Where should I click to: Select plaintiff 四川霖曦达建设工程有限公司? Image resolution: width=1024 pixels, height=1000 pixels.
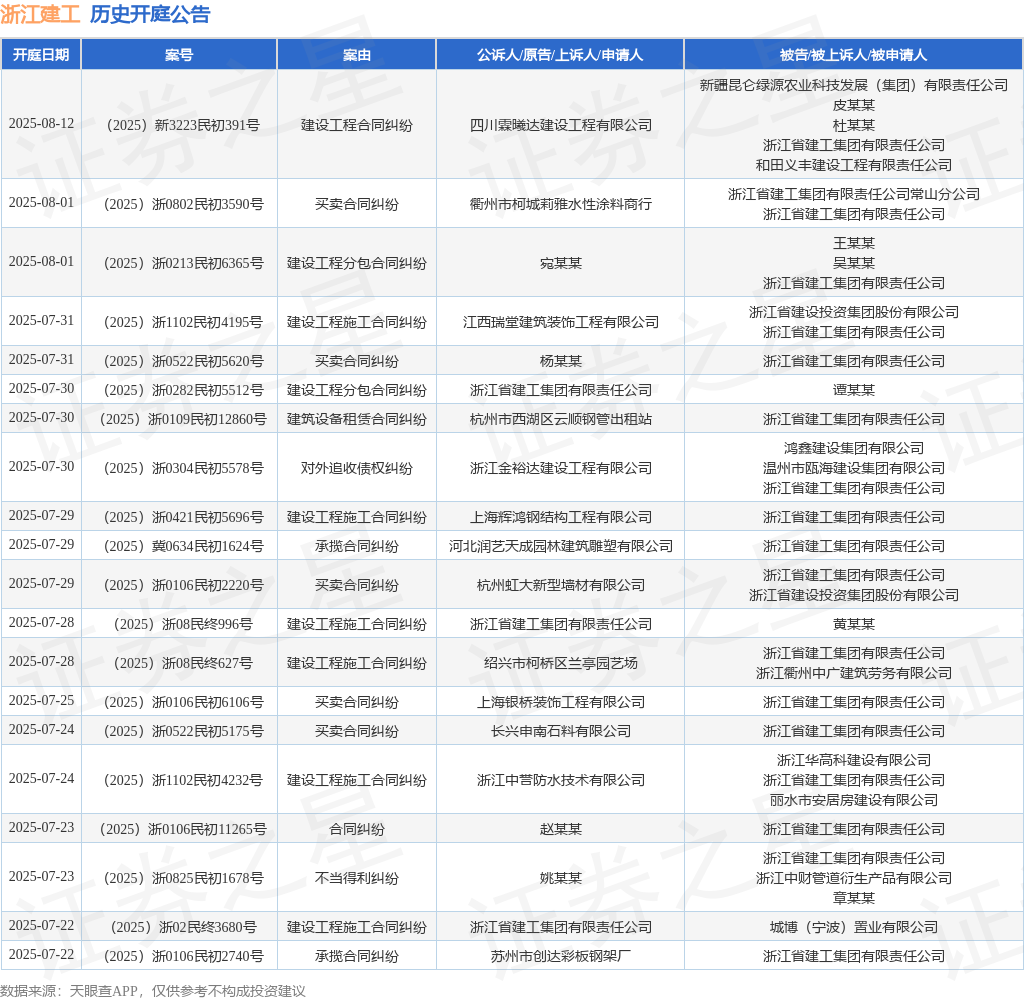(x=561, y=125)
